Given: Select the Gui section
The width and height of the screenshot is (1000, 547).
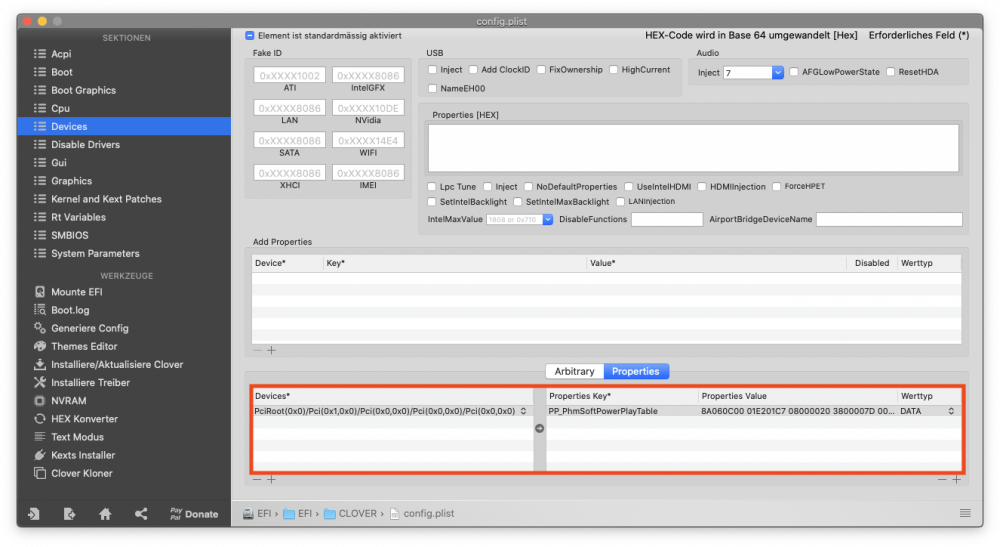Looking at the screenshot, I should (59, 163).
